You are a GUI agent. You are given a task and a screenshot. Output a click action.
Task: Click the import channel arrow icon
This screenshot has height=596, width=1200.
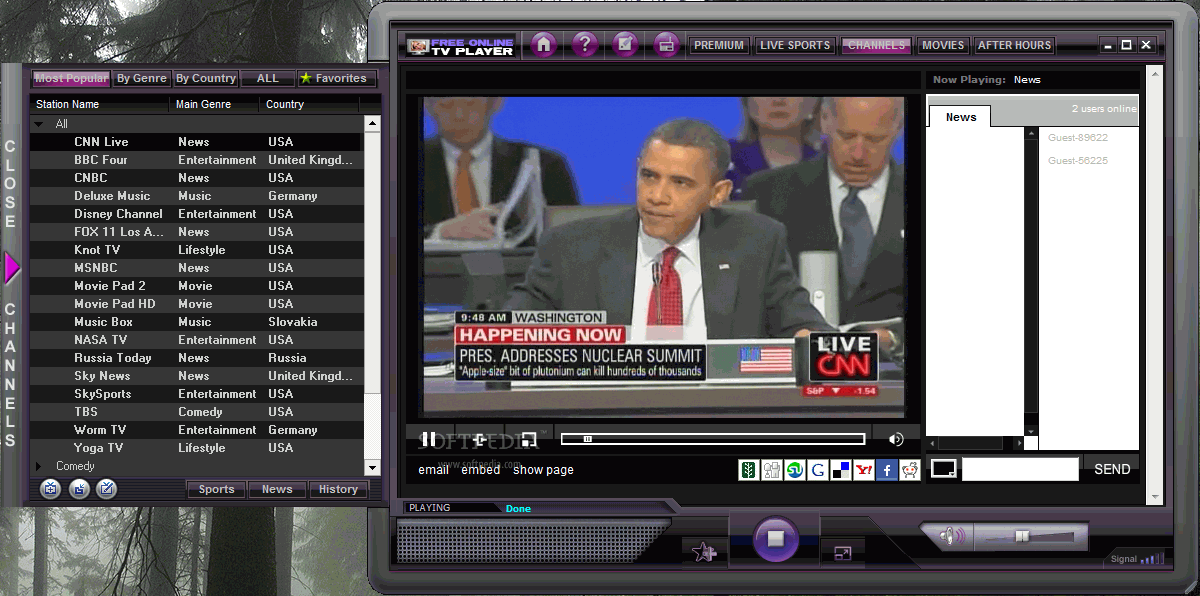[x=79, y=489]
